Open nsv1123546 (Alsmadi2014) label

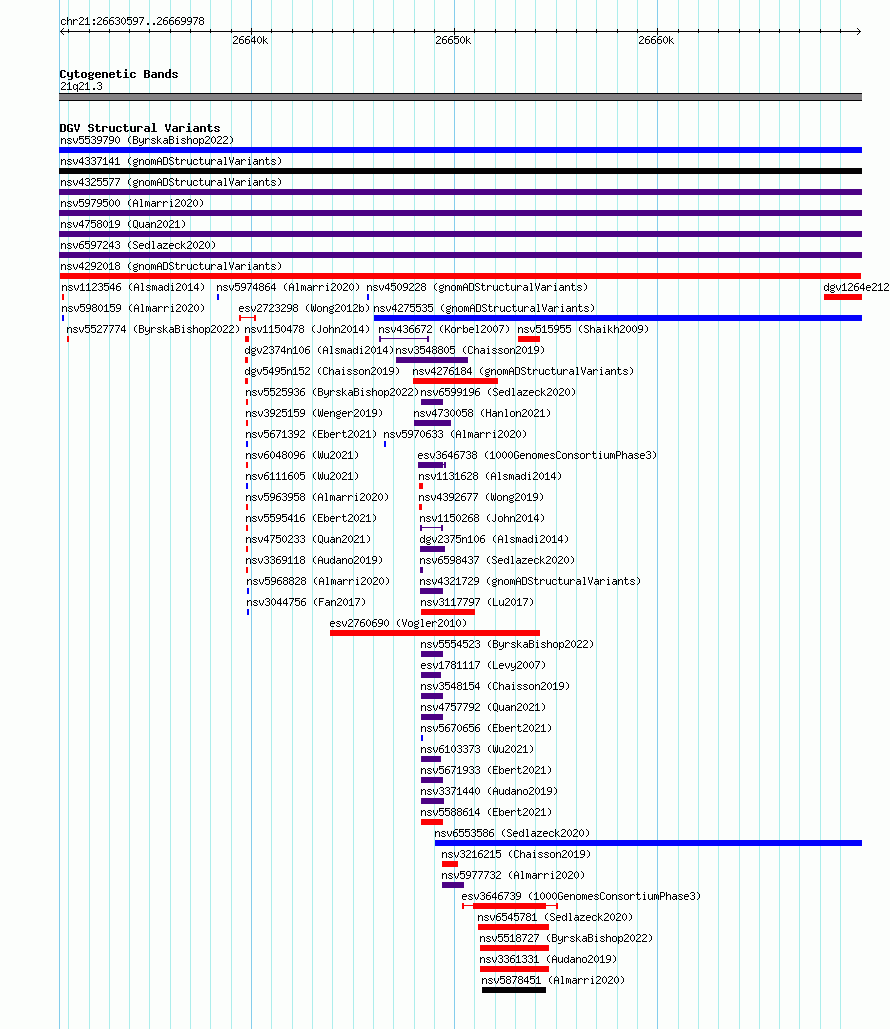coord(133,287)
